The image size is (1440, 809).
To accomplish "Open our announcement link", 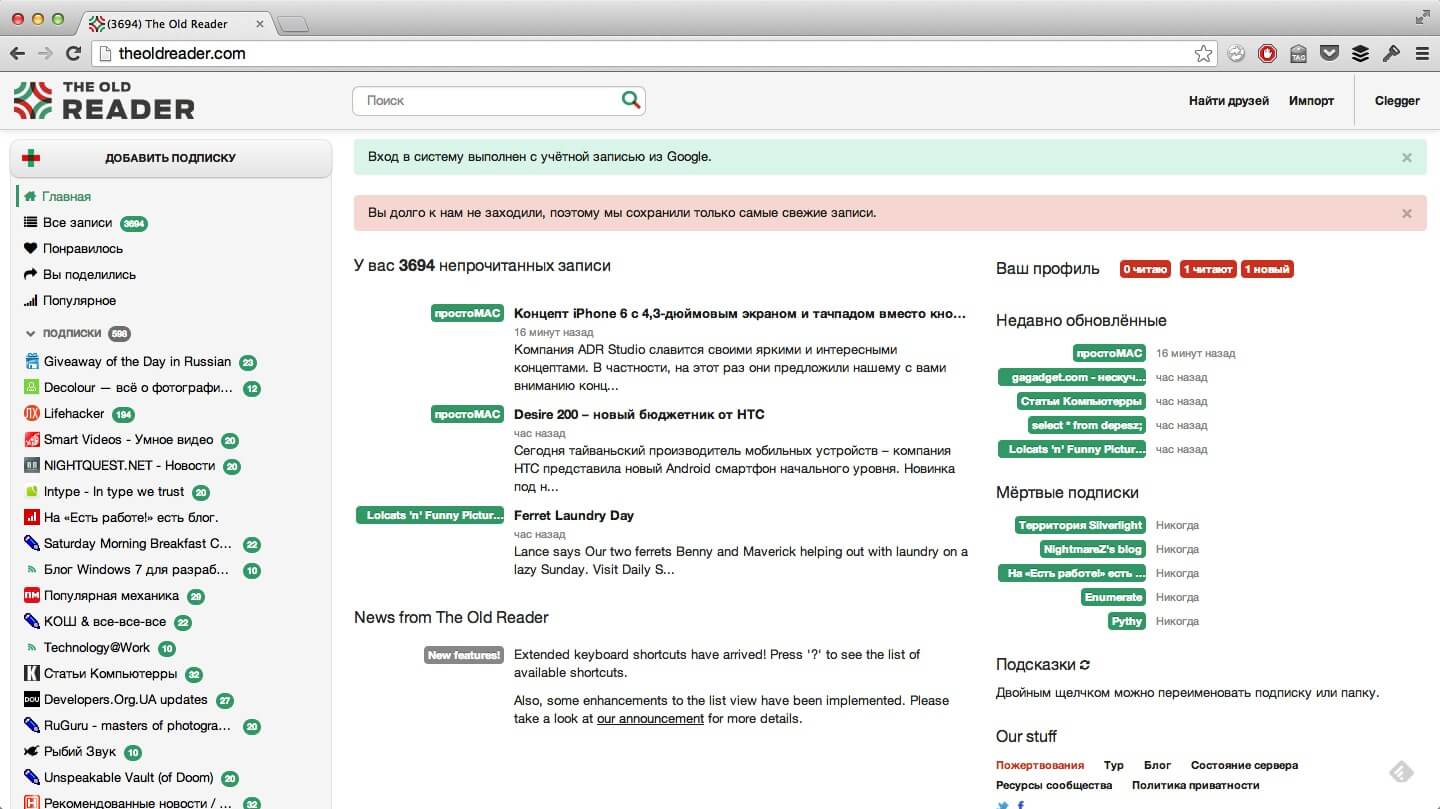I will click(650, 718).
